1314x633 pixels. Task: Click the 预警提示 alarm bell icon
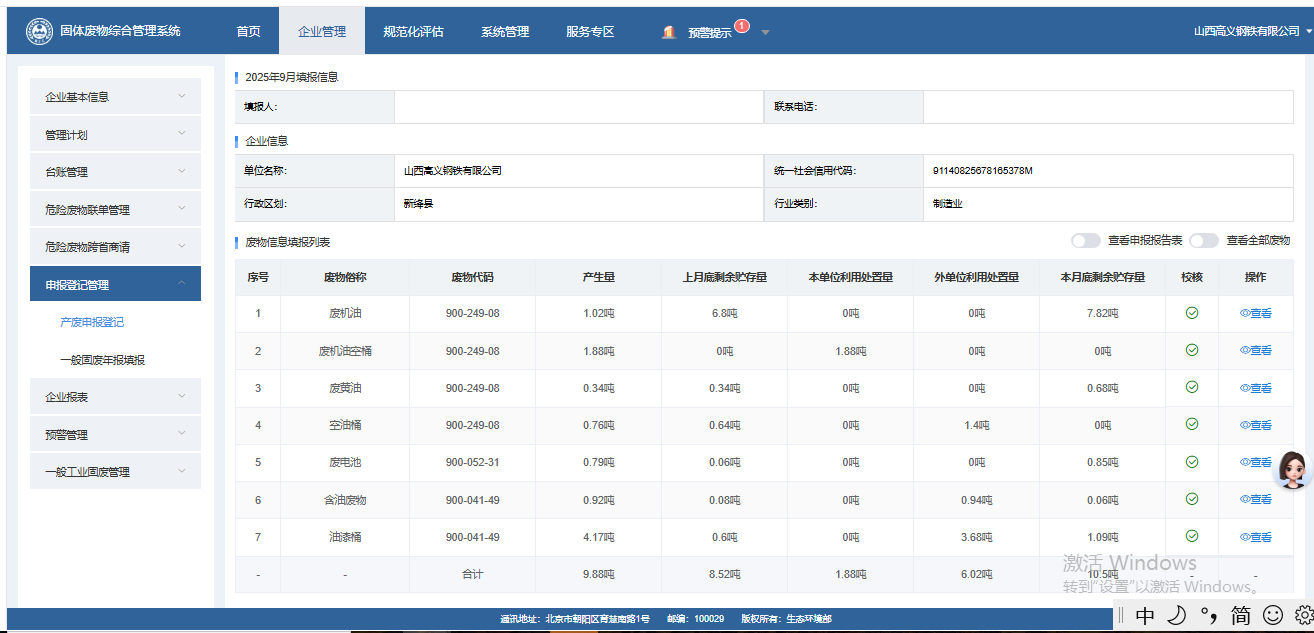tap(669, 32)
